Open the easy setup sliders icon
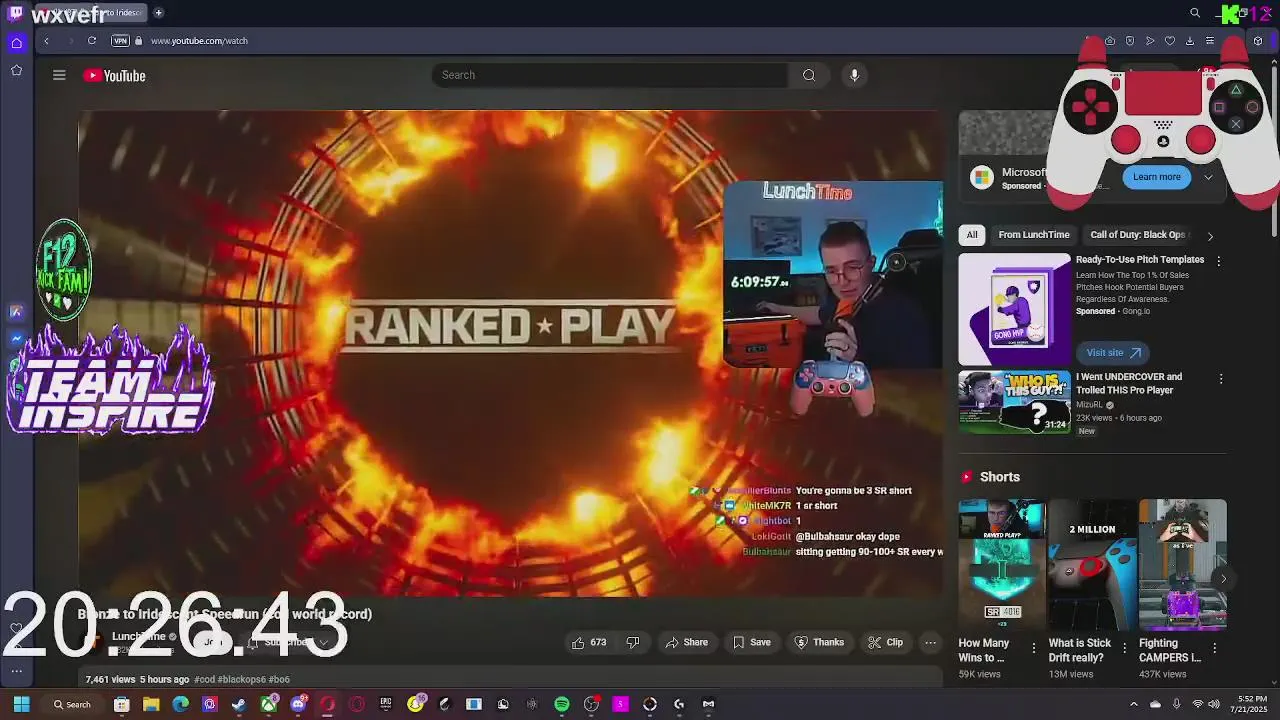Image resolution: width=1280 pixels, height=720 pixels. coord(1210,41)
